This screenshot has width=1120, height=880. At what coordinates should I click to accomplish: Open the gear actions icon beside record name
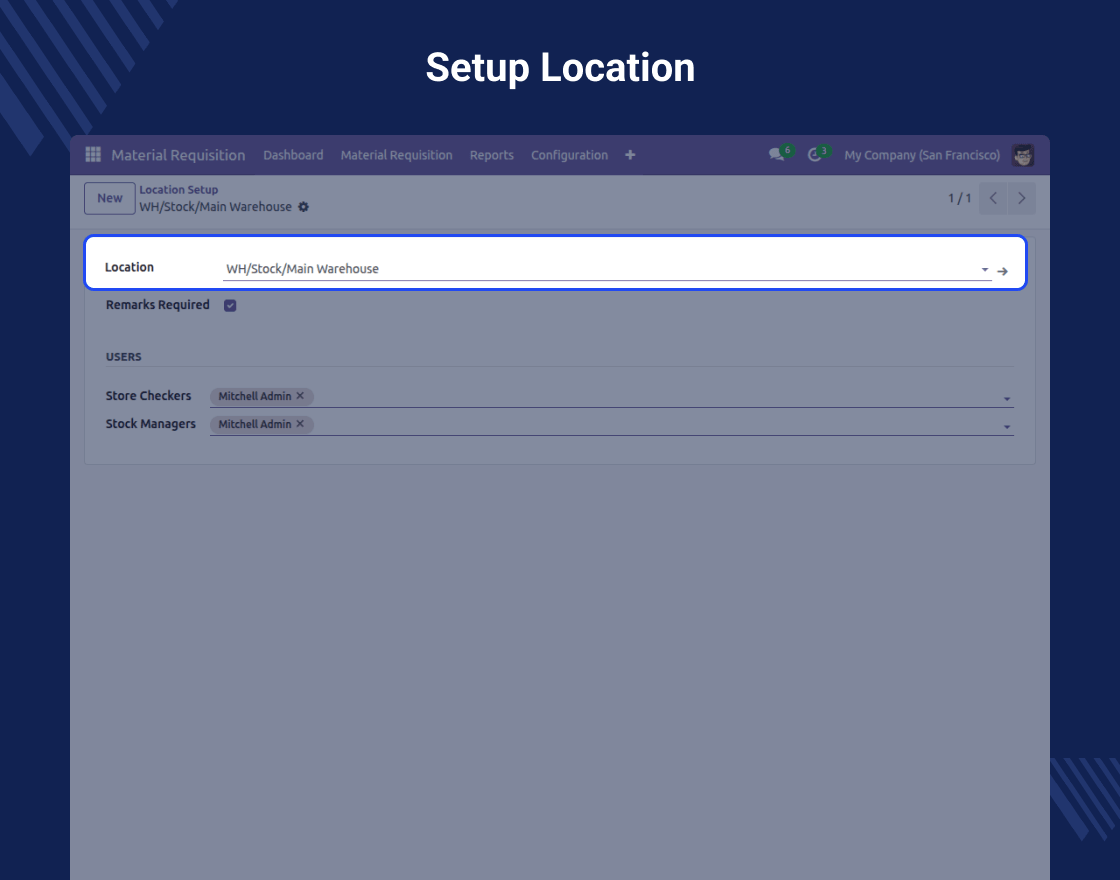304,207
